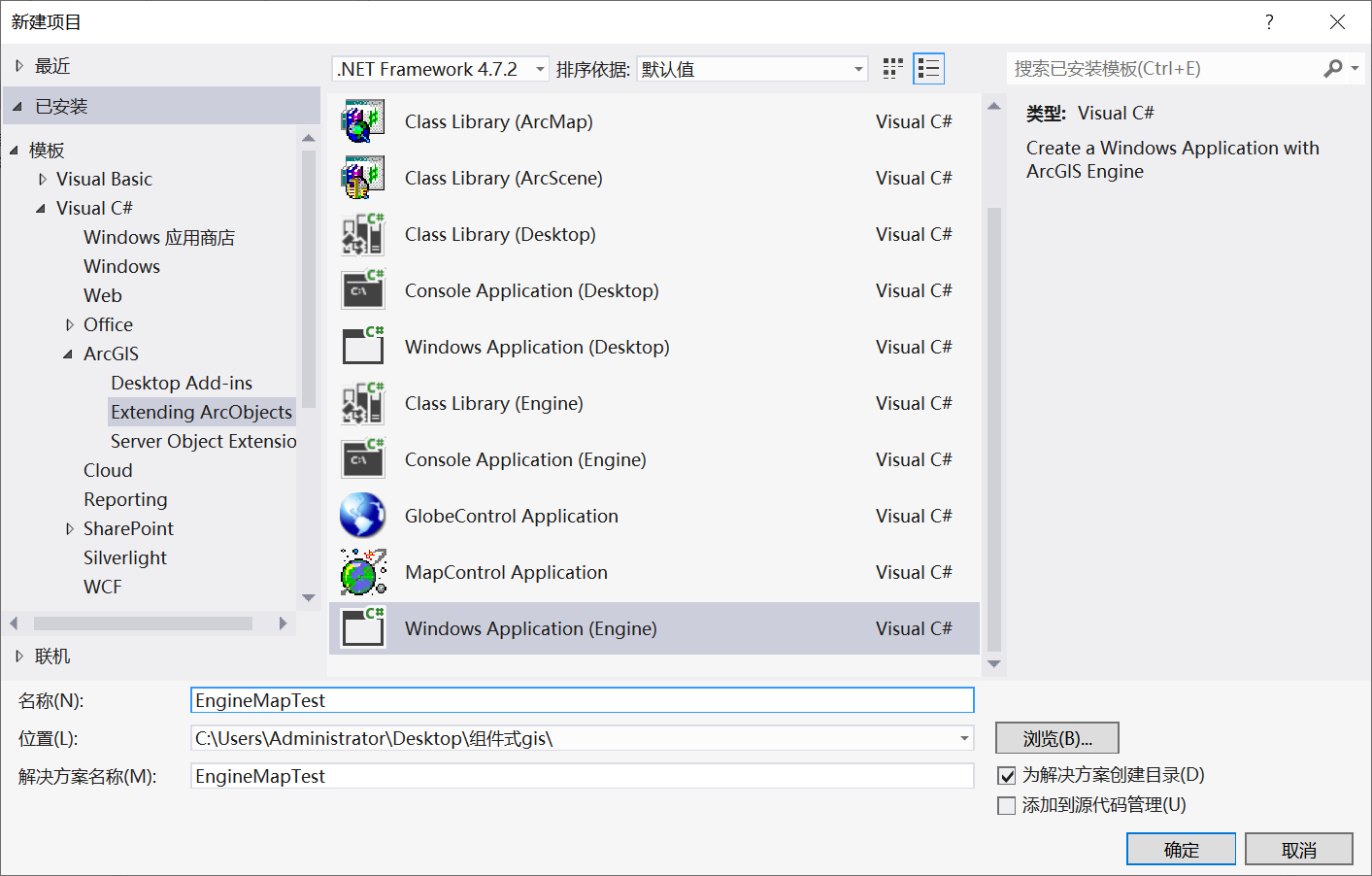Select MapControl Application text

507,572
